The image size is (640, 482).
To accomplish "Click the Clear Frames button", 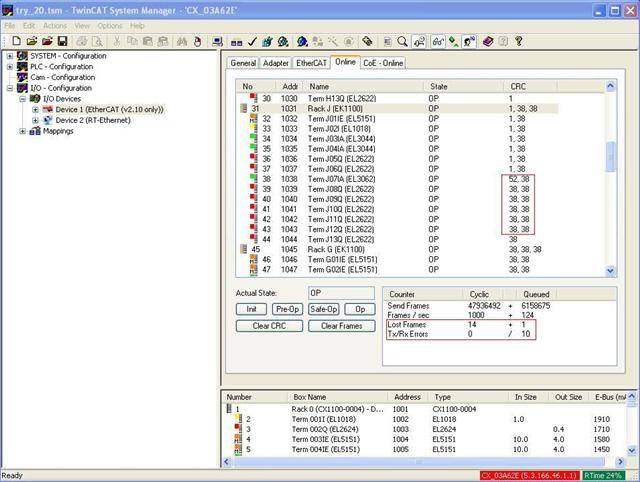I will pos(342,326).
